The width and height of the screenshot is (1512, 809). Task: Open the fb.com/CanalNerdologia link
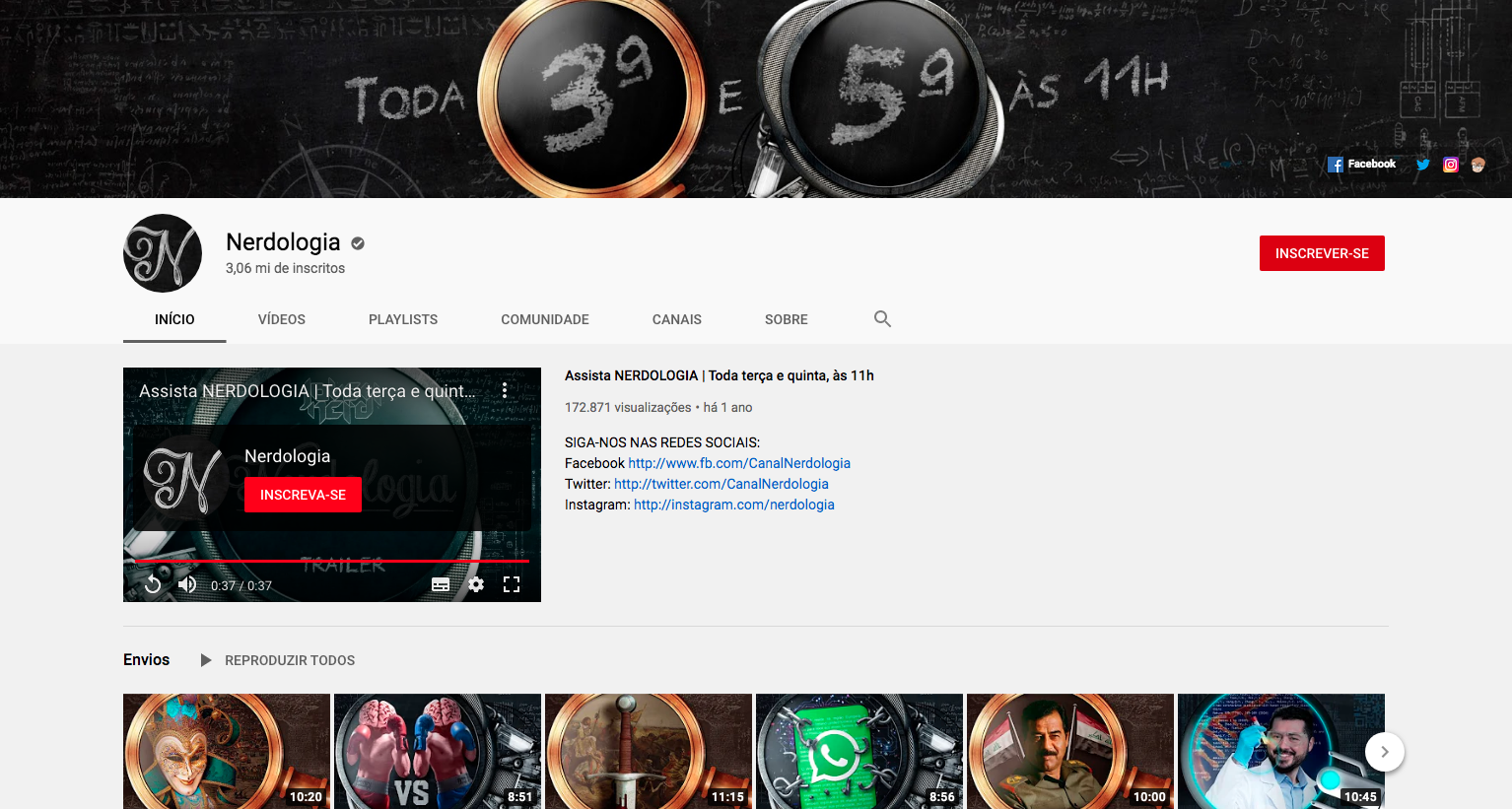pyautogui.click(x=739, y=463)
